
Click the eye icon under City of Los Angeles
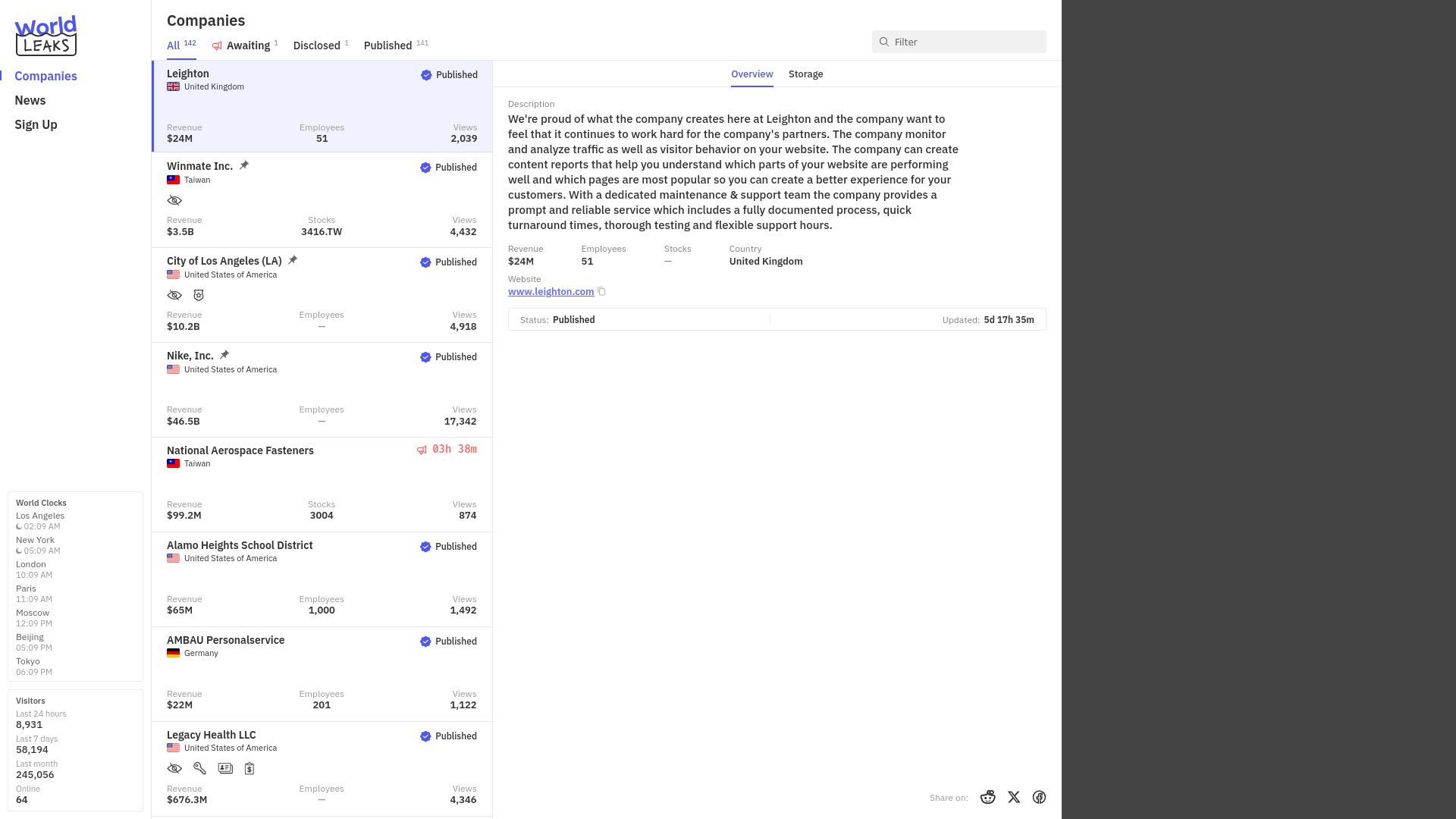pyautogui.click(x=174, y=295)
